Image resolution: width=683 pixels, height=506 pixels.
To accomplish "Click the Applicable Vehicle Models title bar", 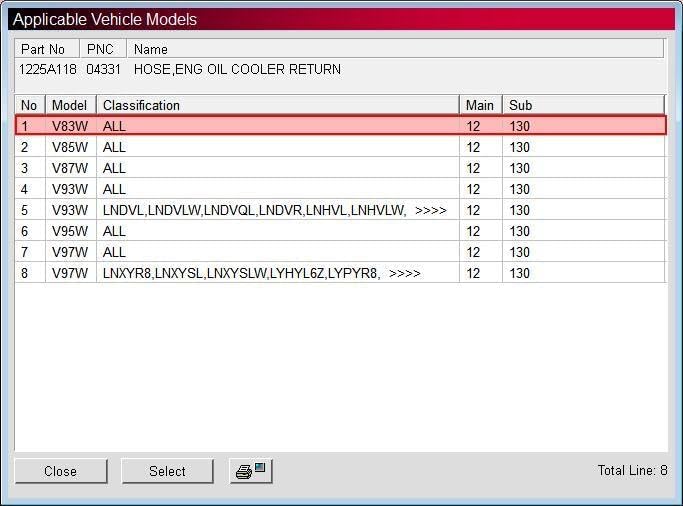I will pyautogui.click(x=341, y=19).
